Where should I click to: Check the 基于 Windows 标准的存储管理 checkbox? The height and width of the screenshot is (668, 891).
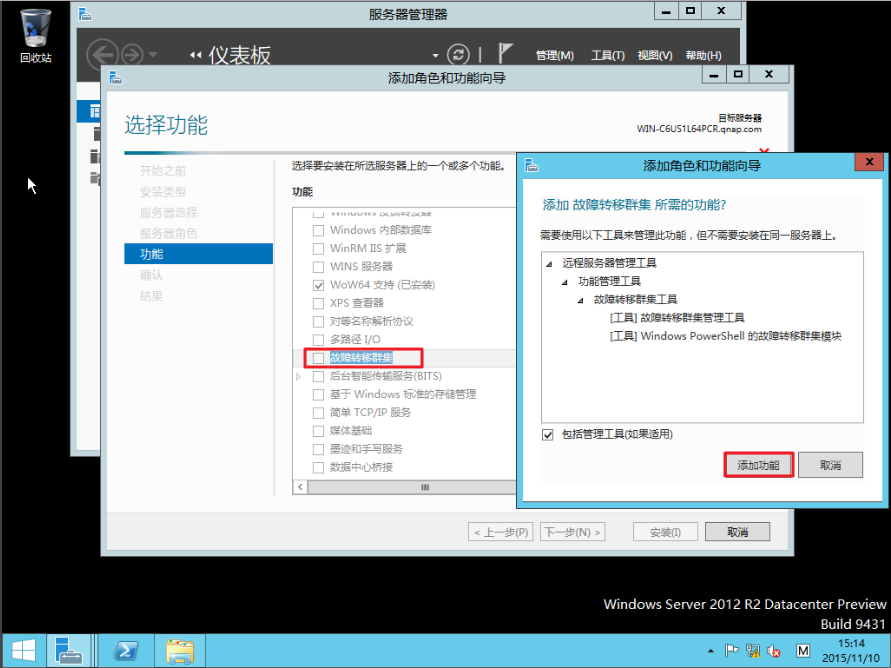(x=319, y=394)
